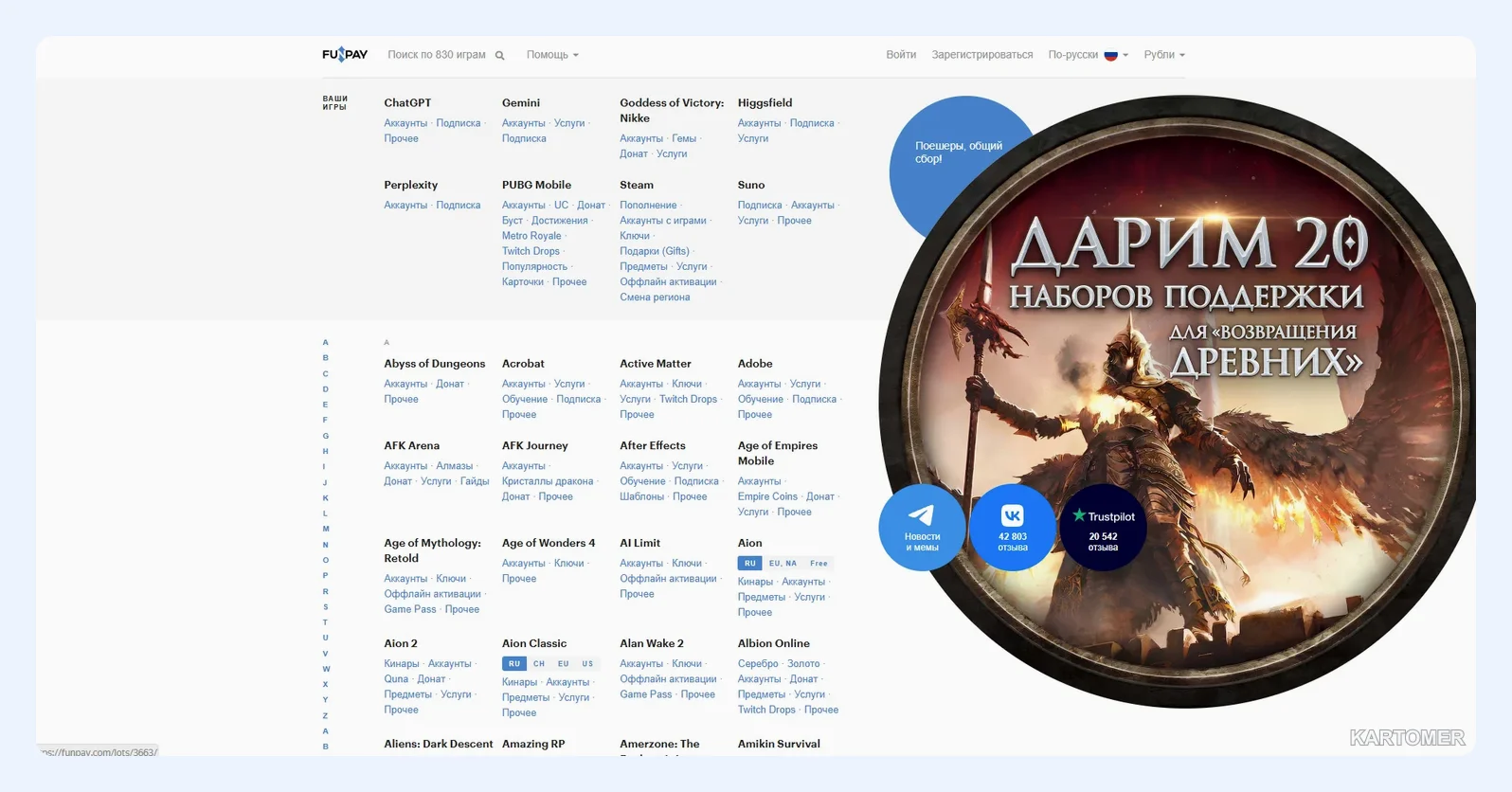Open the VK reviews circle

coord(1012,528)
